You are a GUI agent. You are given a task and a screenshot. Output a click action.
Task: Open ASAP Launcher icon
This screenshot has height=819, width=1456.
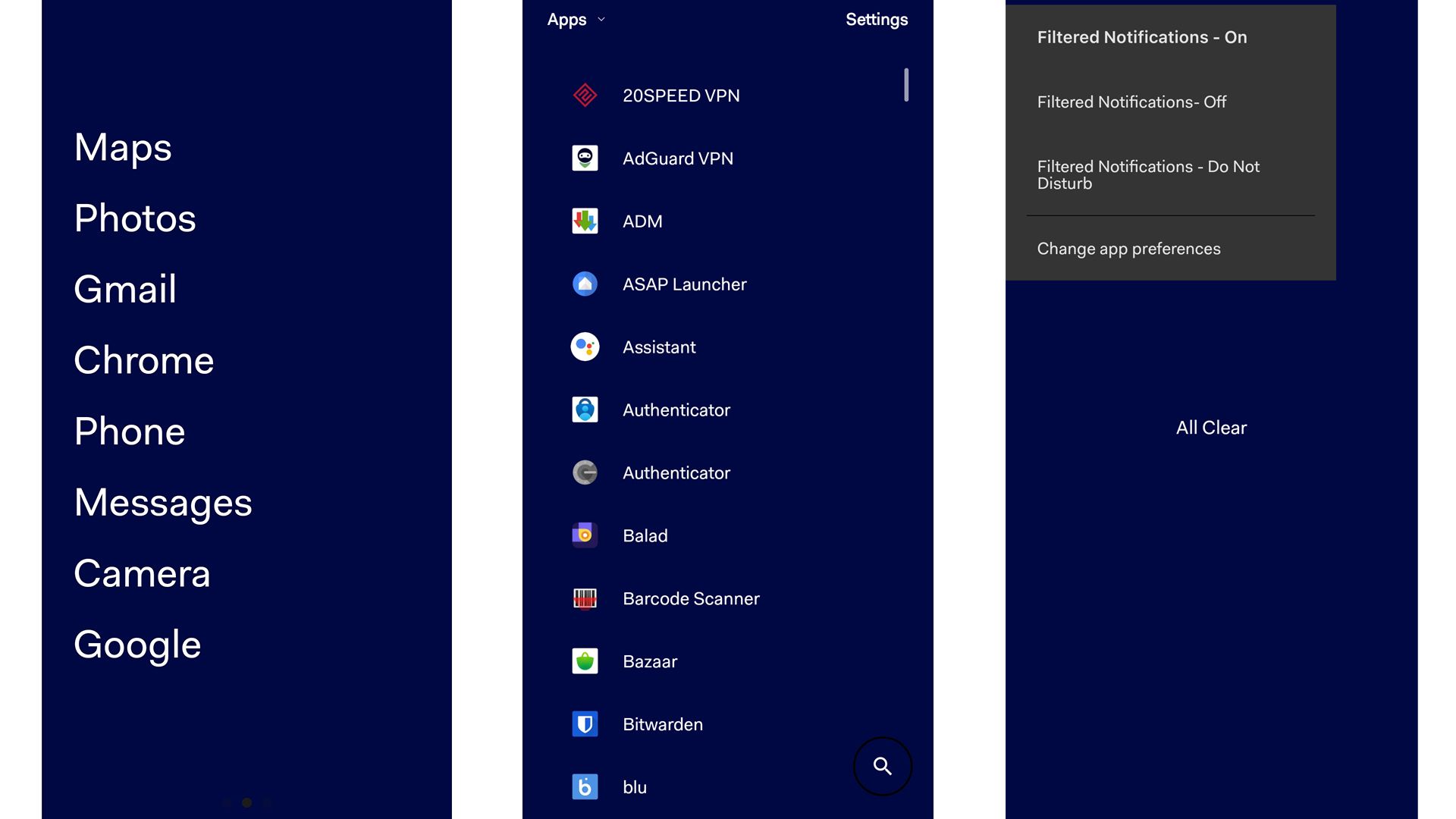pos(585,284)
